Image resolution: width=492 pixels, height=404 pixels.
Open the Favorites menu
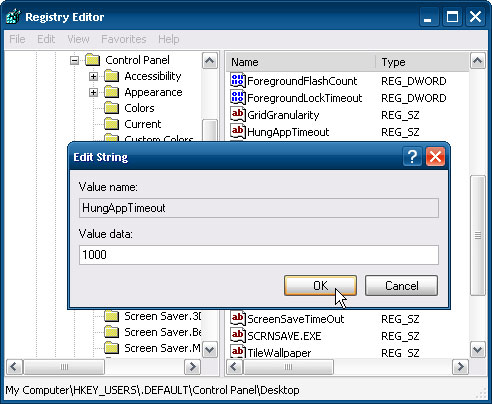124,39
